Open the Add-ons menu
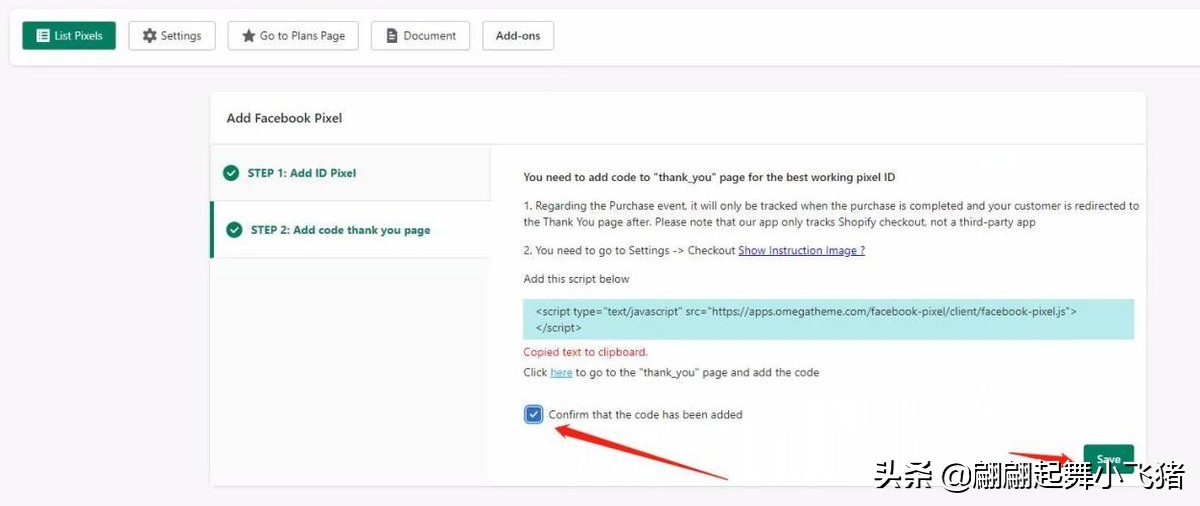Image resolution: width=1200 pixels, height=506 pixels. 518,36
